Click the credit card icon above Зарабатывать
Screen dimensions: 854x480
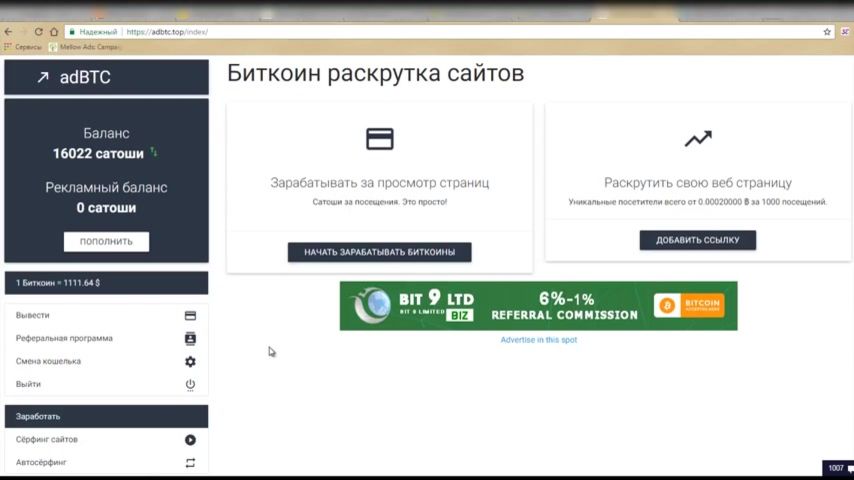click(x=380, y=139)
